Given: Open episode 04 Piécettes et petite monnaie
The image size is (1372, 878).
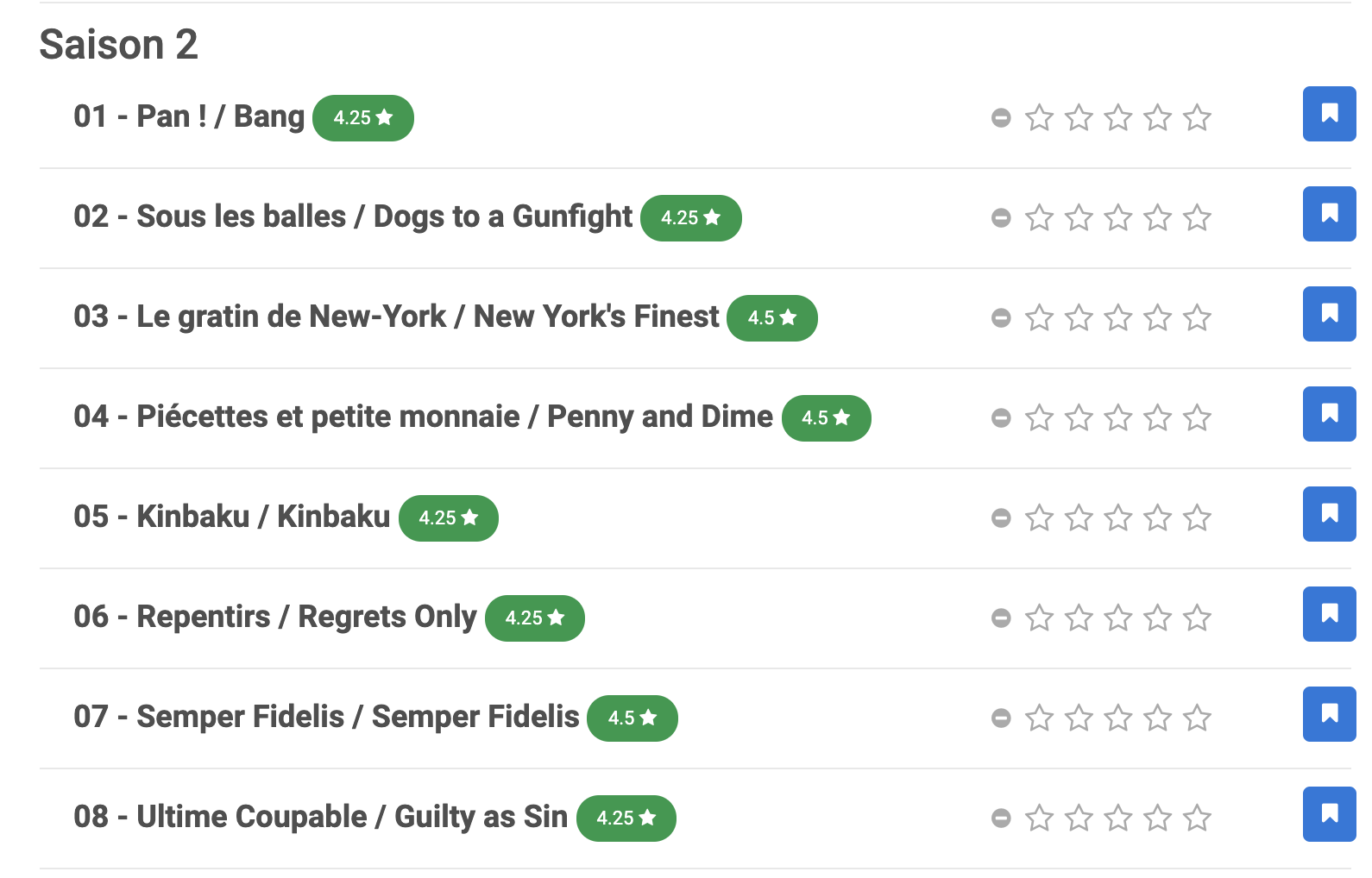Looking at the screenshot, I should click(423, 417).
